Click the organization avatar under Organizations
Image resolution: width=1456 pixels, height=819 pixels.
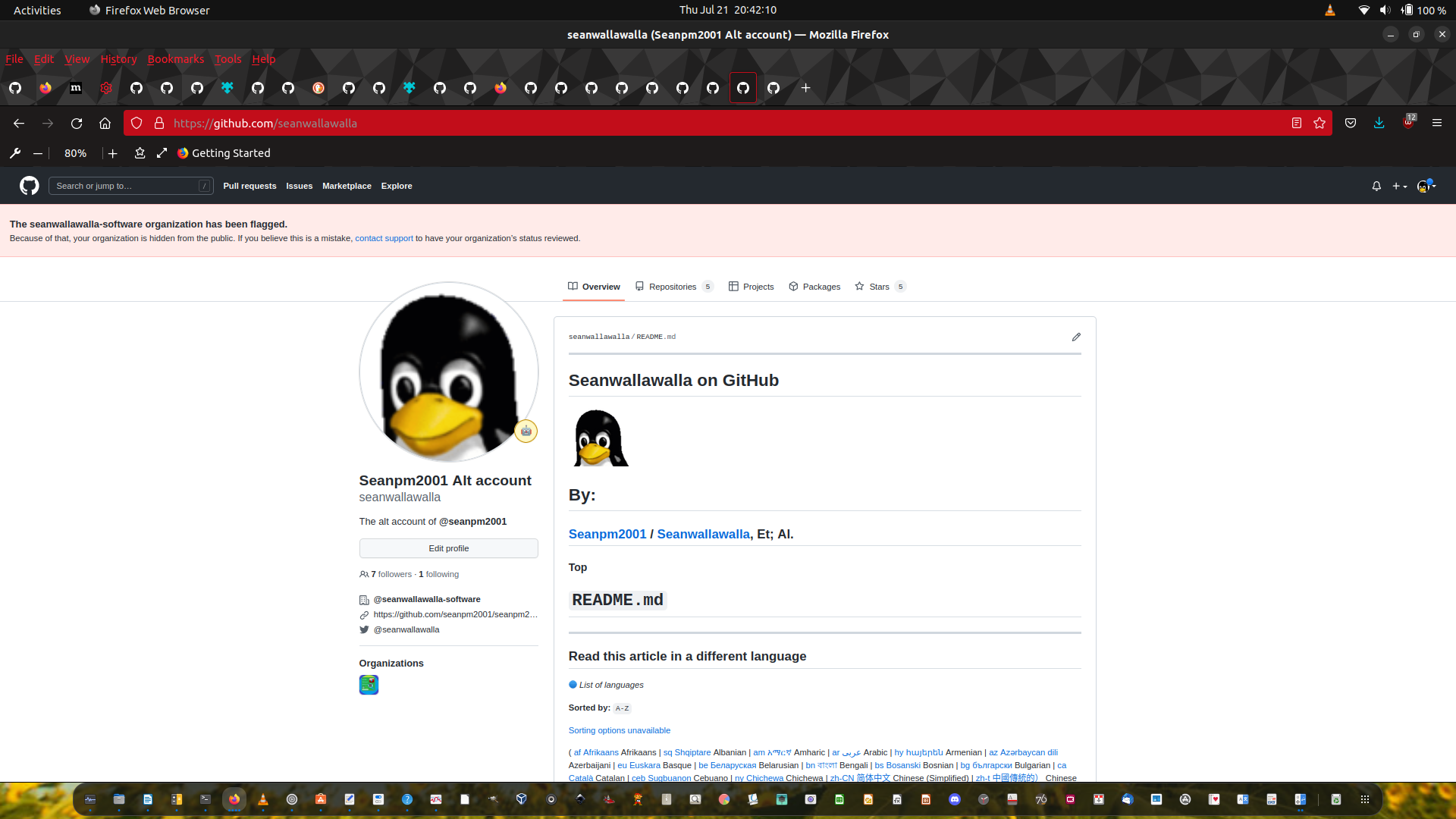tap(369, 685)
